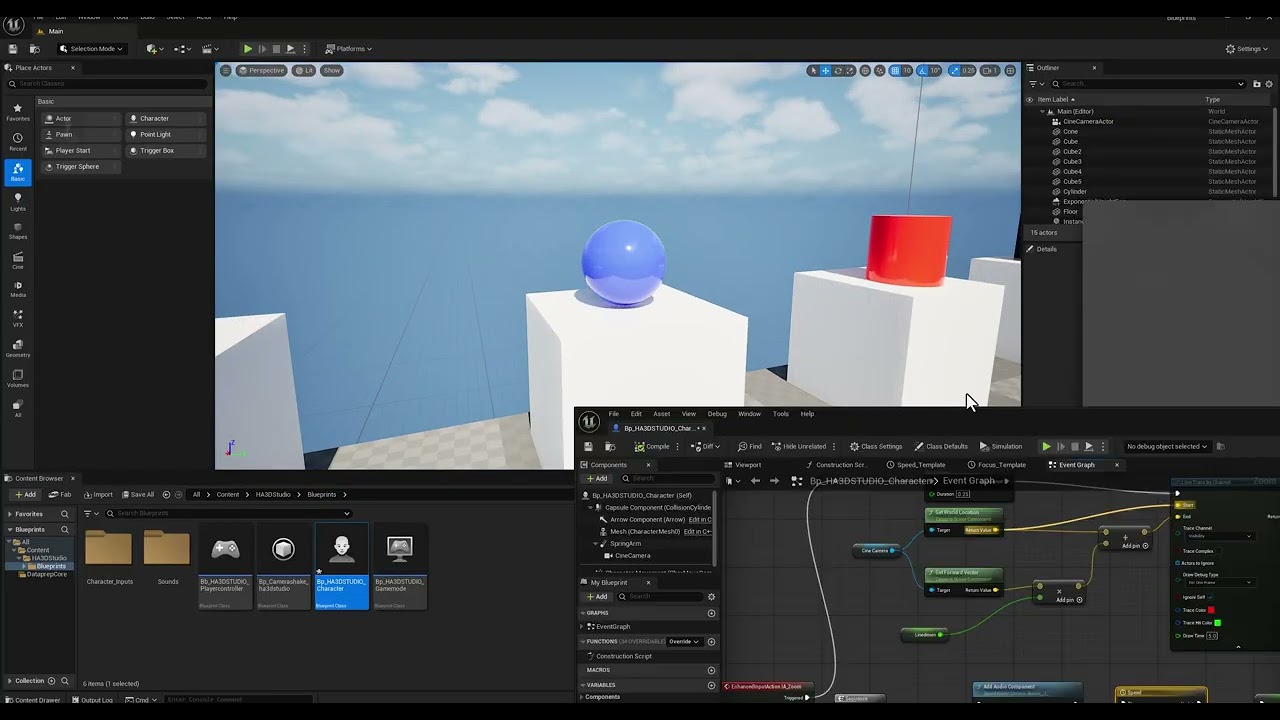Click Save All in Content Browser
The width and height of the screenshot is (1280, 720).
(138, 495)
